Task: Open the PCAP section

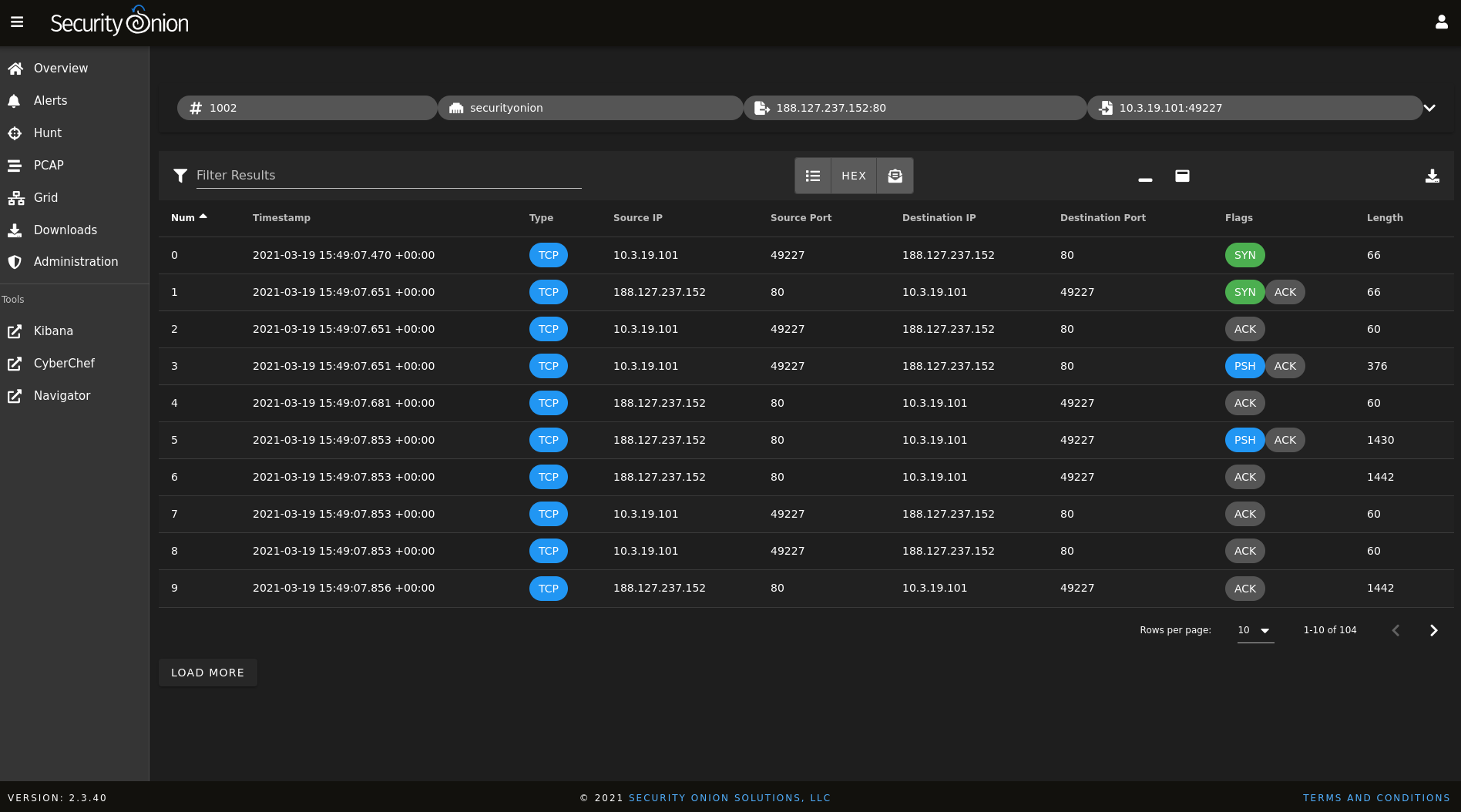Action: click(x=49, y=165)
